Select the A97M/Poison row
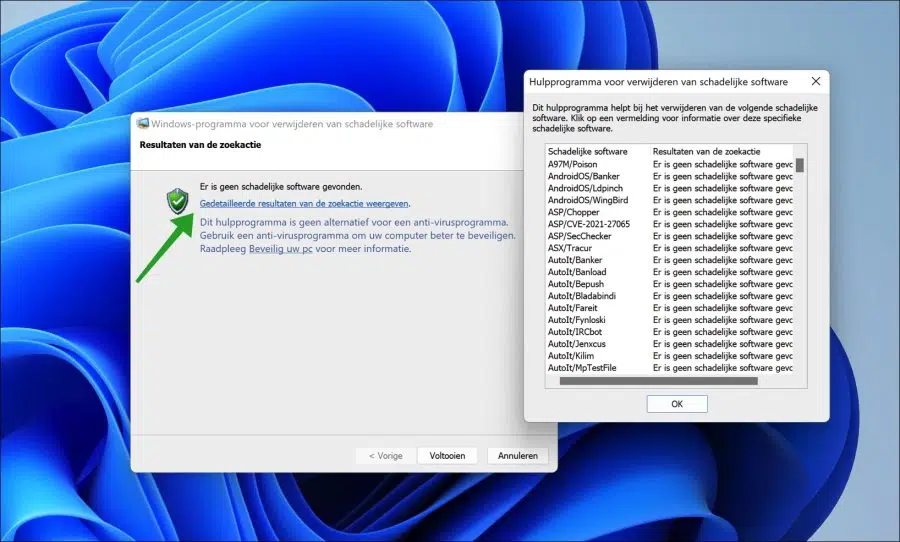The height and width of the screenshot is (542, 900). [x=669, y=164]
